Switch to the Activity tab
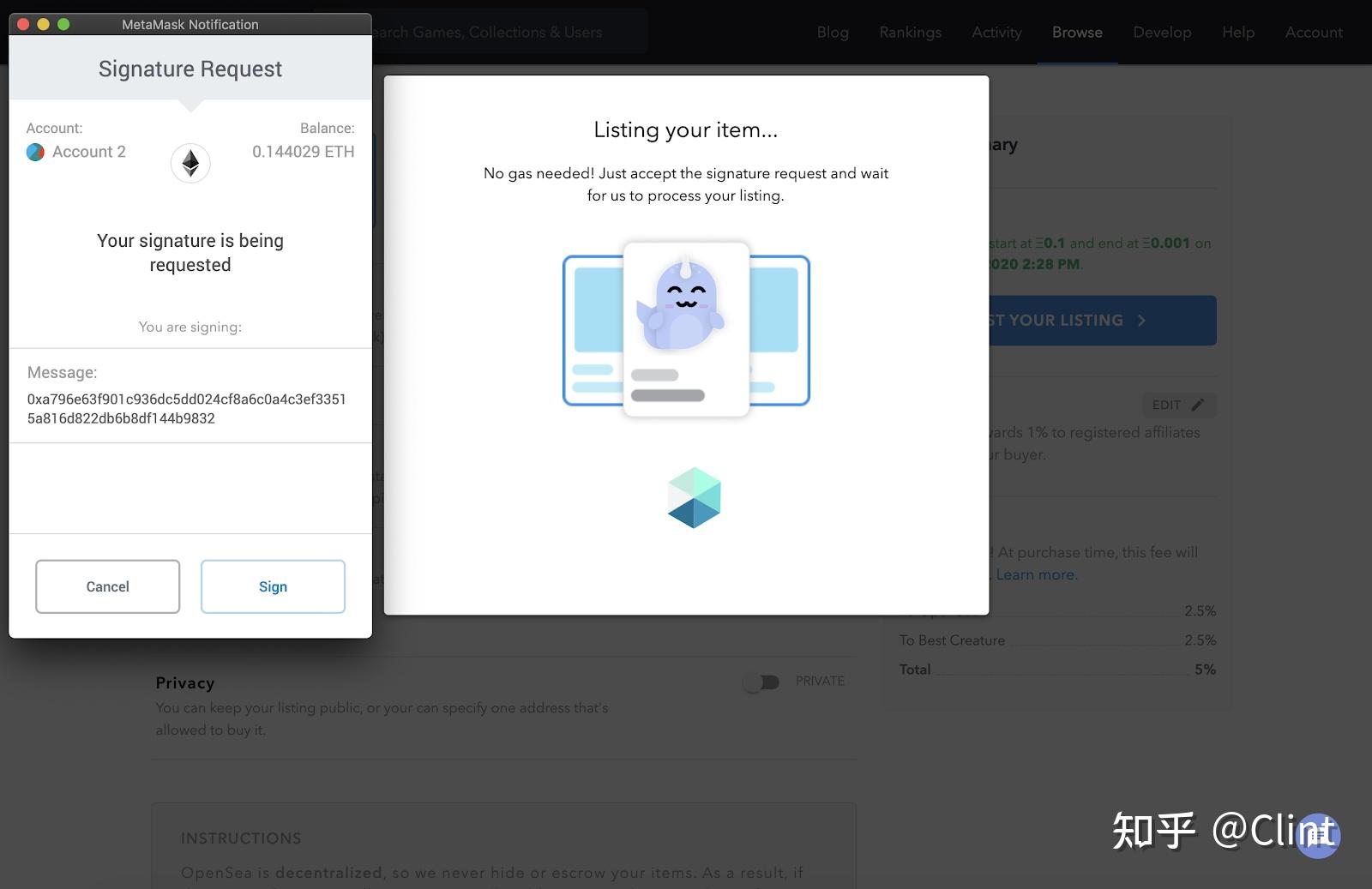1372x889 pixels. (x=996, y=32)
